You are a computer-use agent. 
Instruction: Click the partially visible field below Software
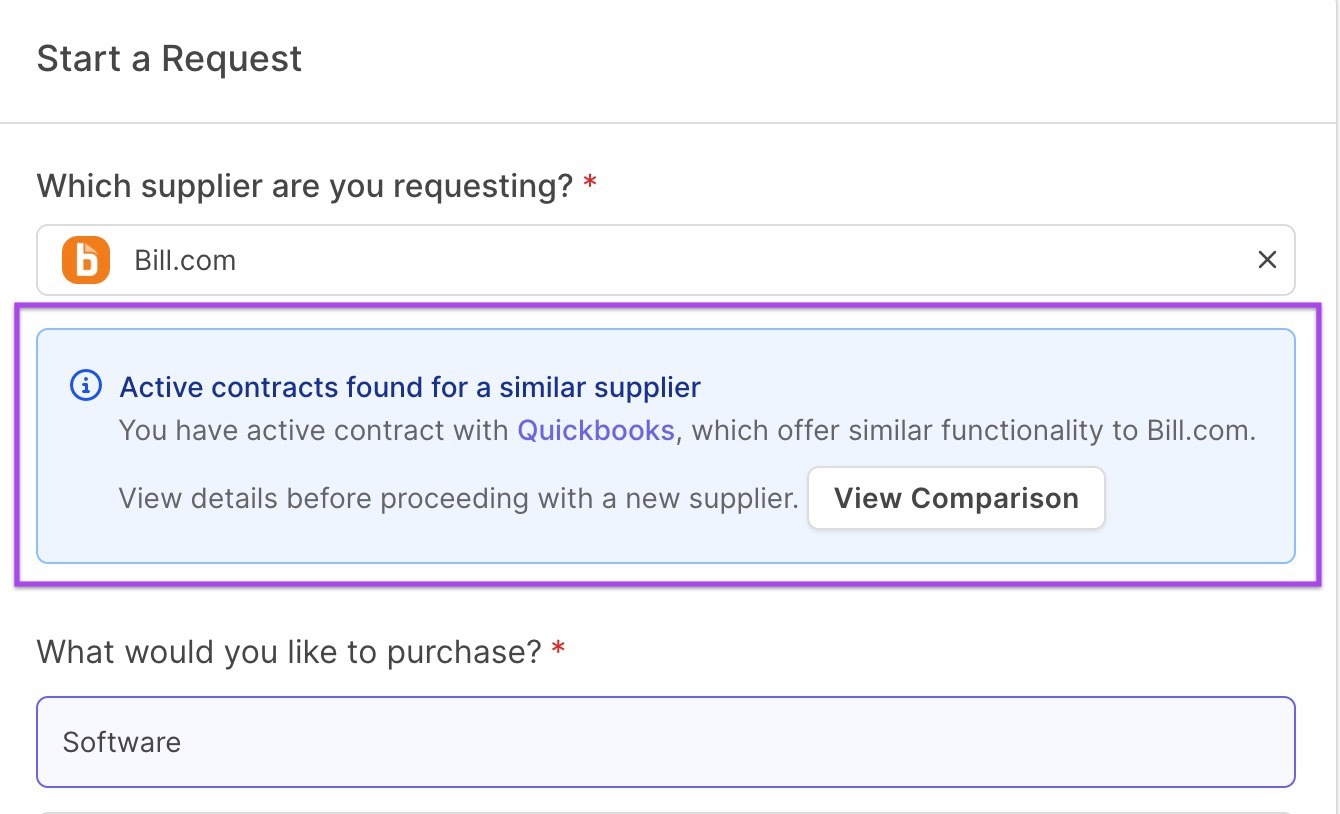(x=665, y=810)
